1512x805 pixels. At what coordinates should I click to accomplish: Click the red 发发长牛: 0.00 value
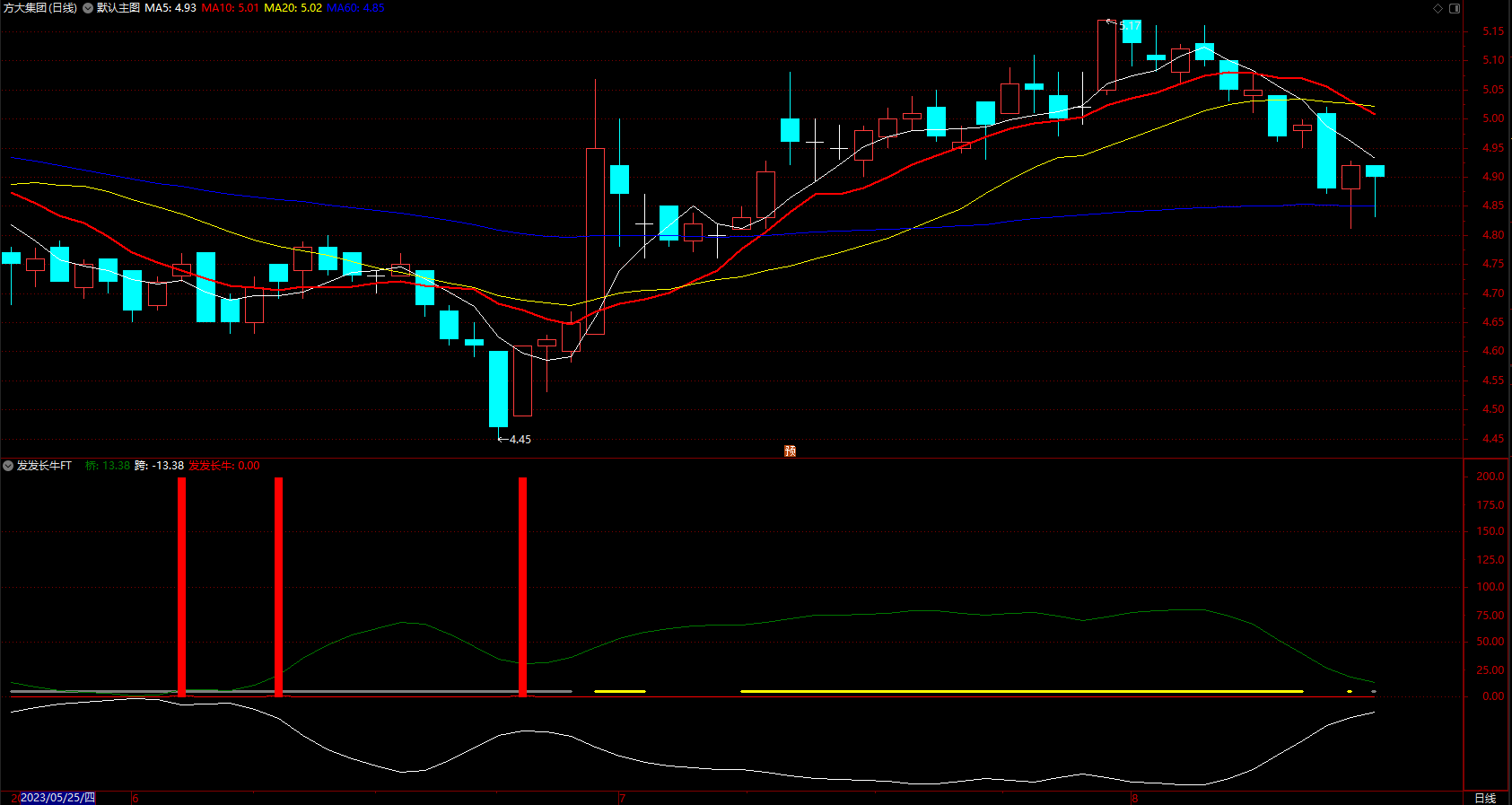click(x=224, y=466)
